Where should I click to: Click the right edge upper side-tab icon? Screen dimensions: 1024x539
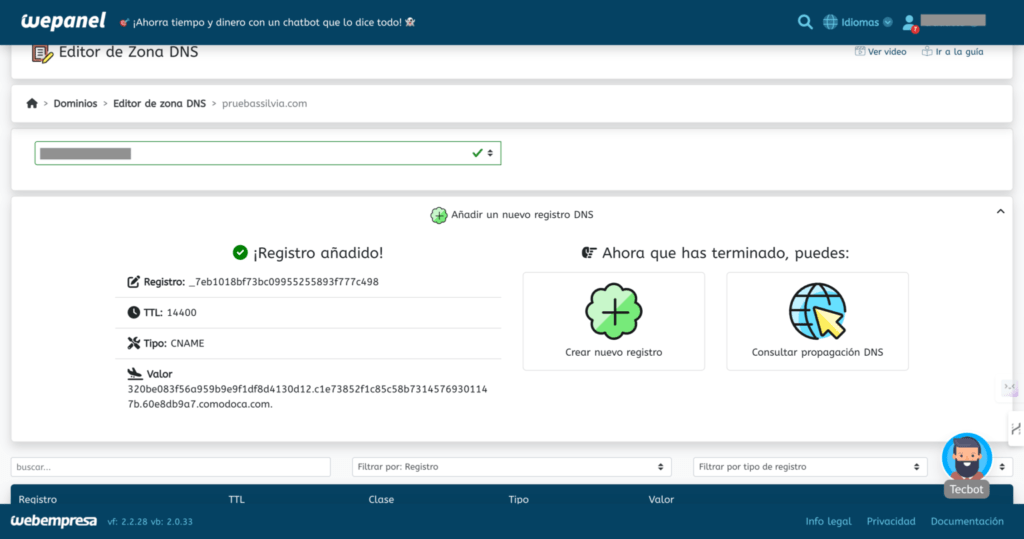pos(1010,388)
